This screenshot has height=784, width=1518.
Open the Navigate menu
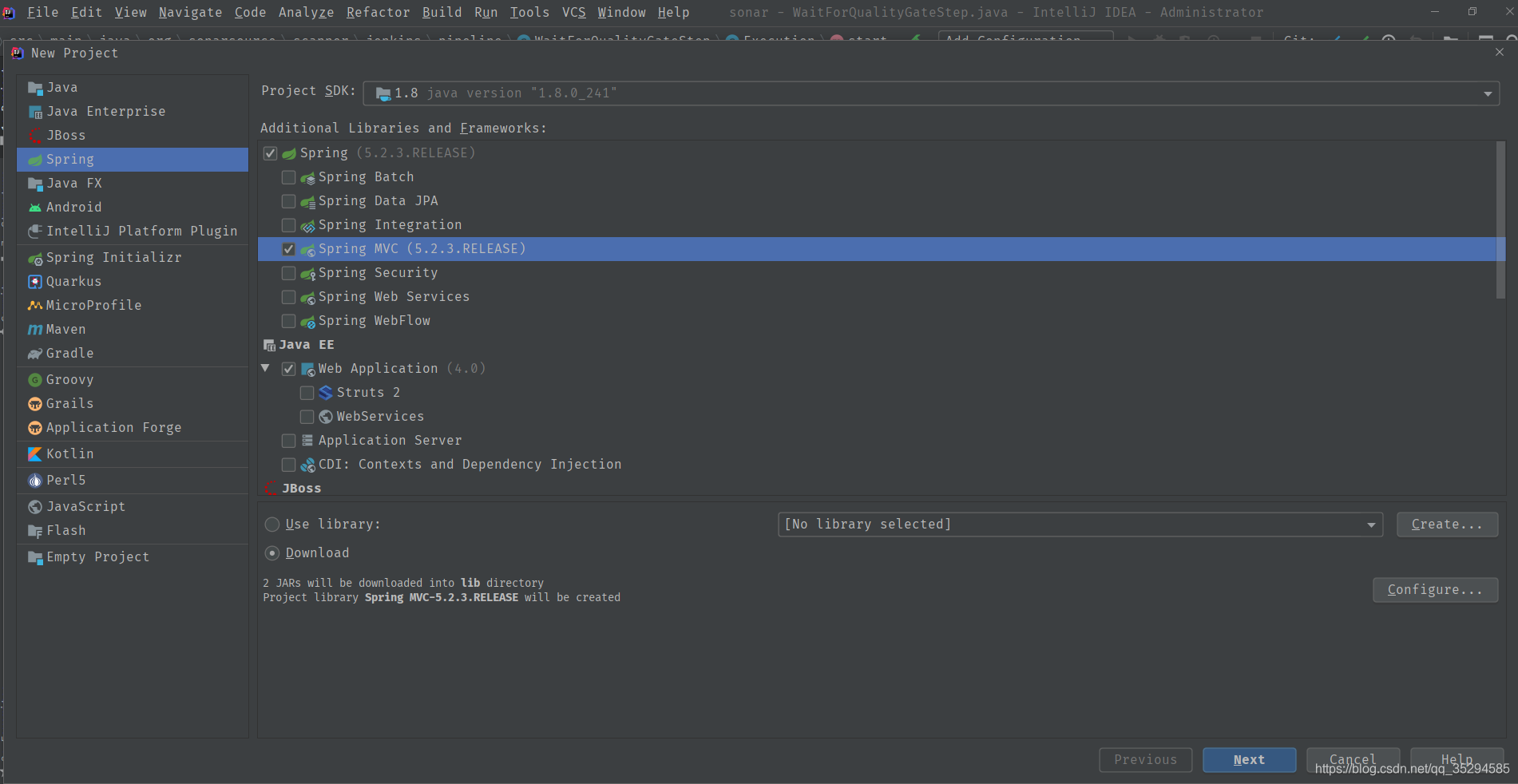[x=190, y=12]
